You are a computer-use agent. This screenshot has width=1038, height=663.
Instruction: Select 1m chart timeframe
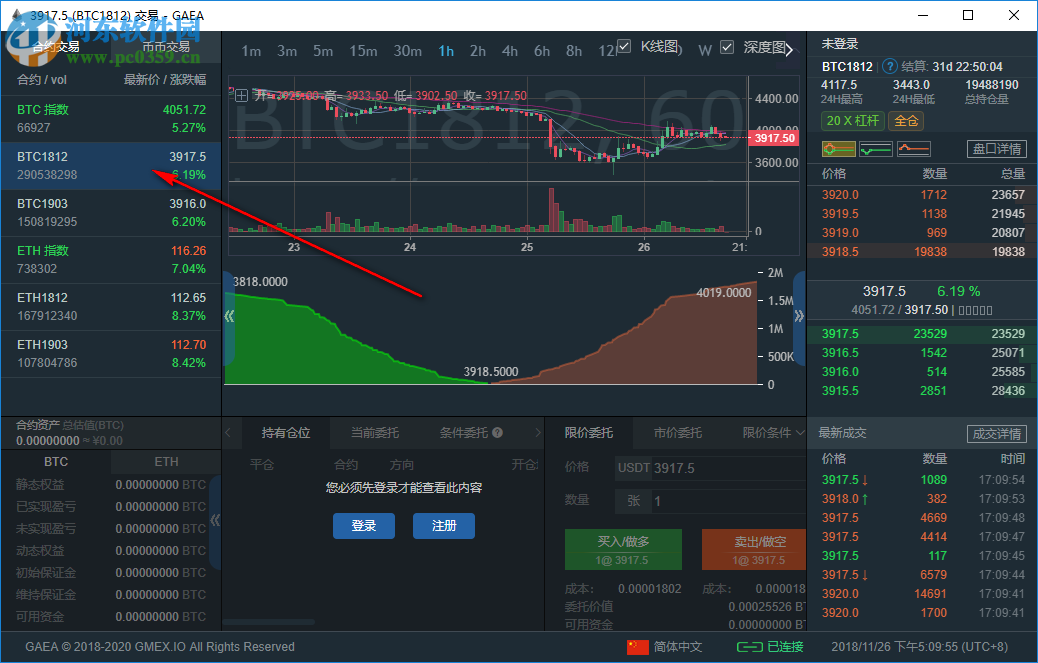(251, 51)
